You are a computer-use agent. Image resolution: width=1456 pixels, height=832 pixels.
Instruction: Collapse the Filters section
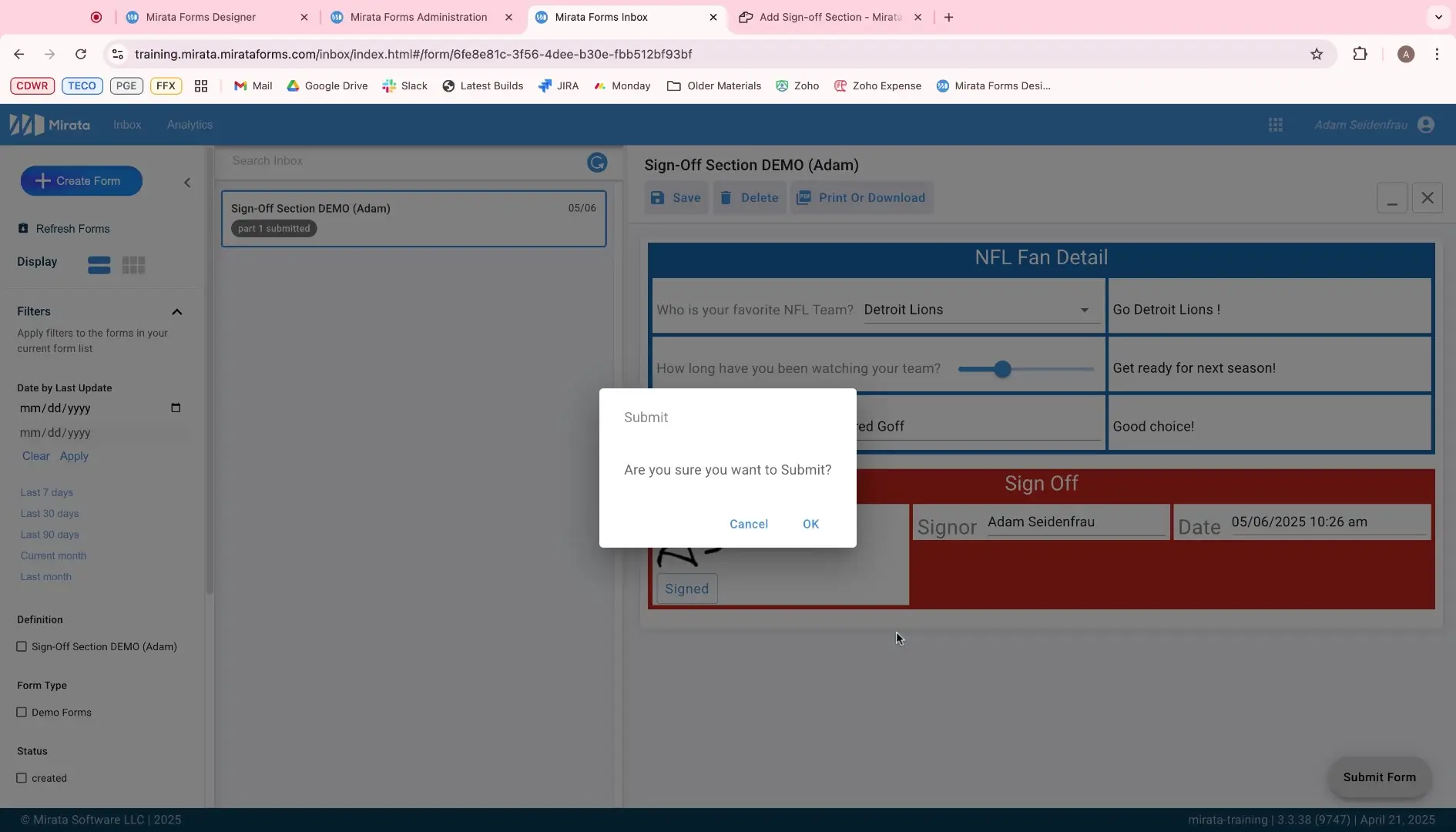coord(178,312)
